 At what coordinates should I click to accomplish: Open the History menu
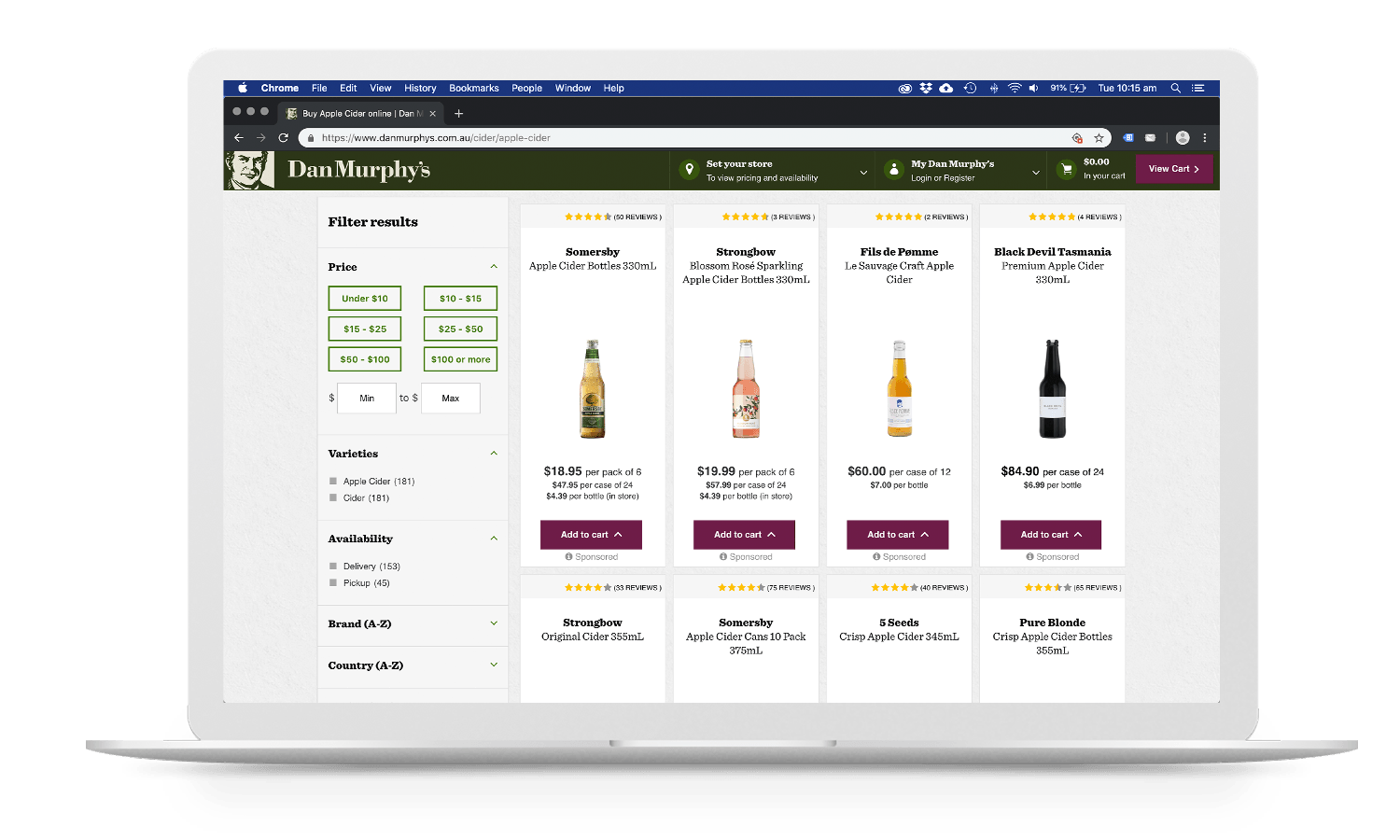tap(420, 88)
